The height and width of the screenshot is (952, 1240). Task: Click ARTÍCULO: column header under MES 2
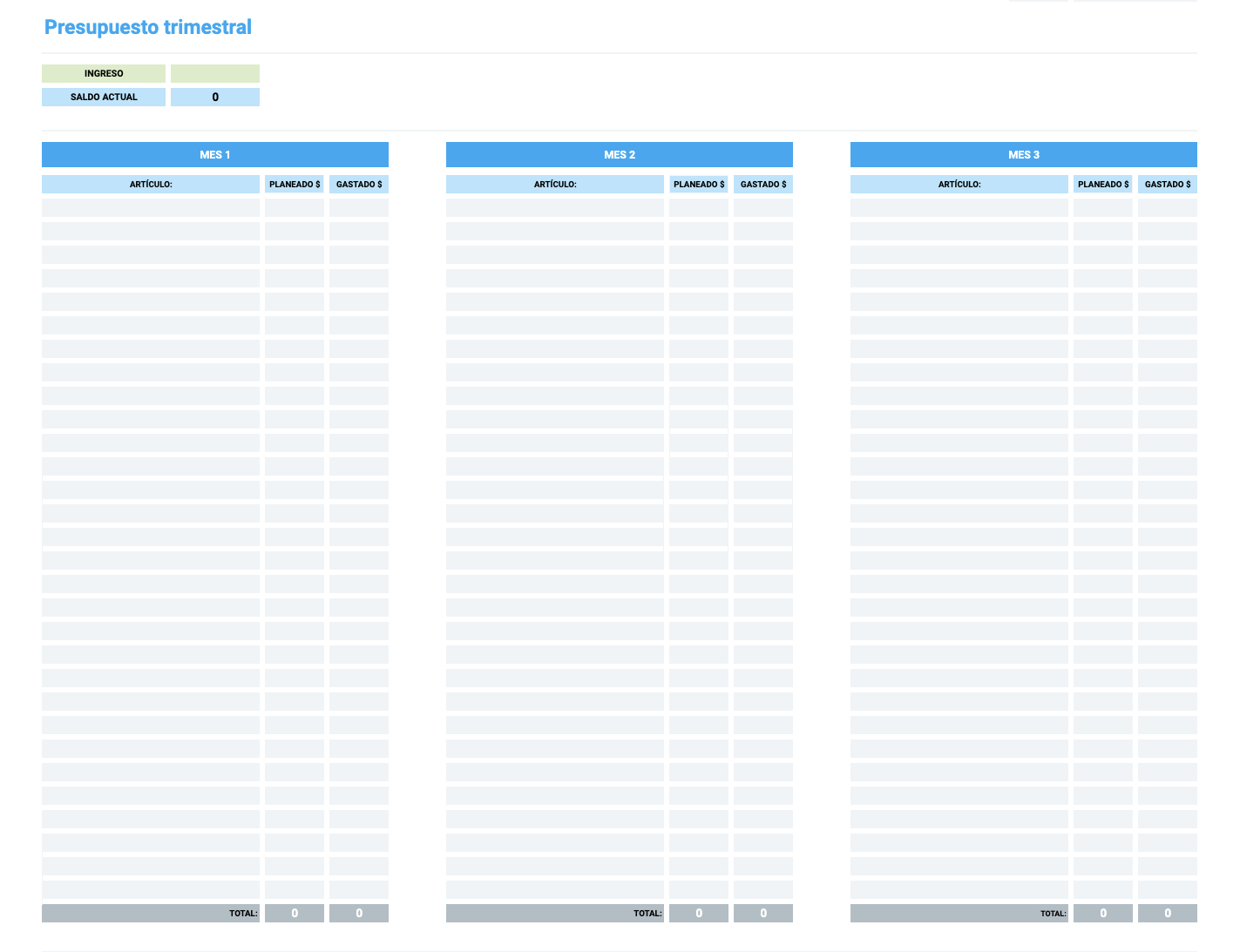(555, 184)
